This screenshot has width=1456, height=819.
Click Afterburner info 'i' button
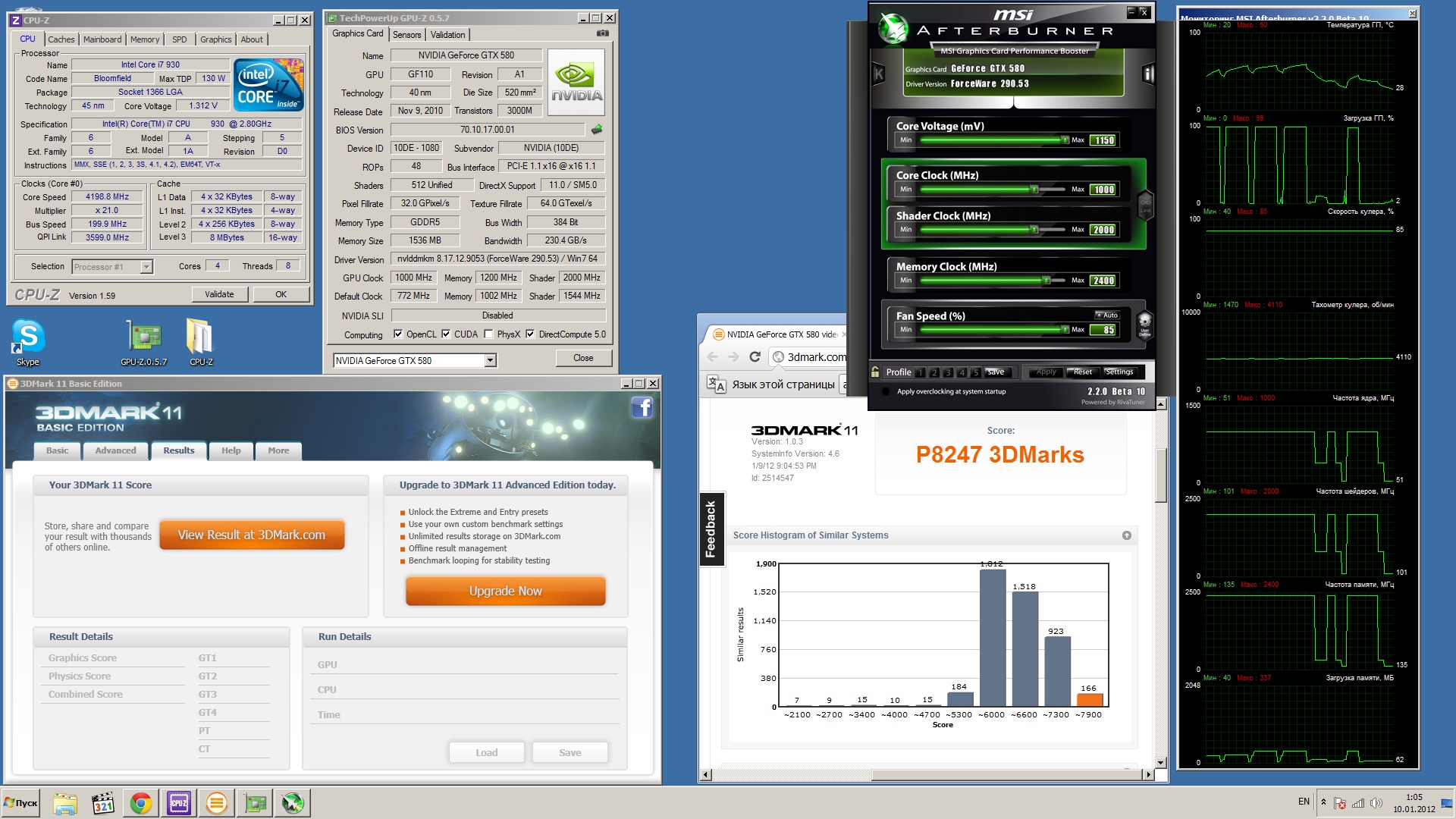coord(1148,74)
